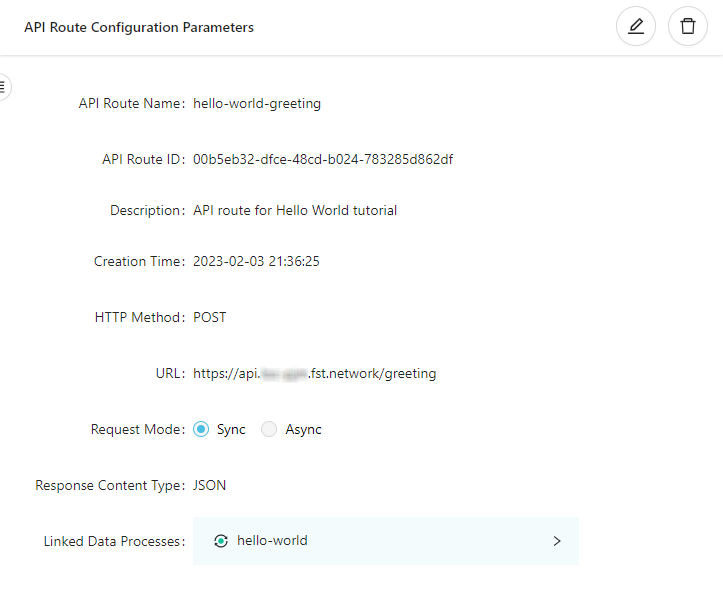Click the hello-world-greeting route name
The height and width of the screenshot is (595, 723).
point(257,103)
